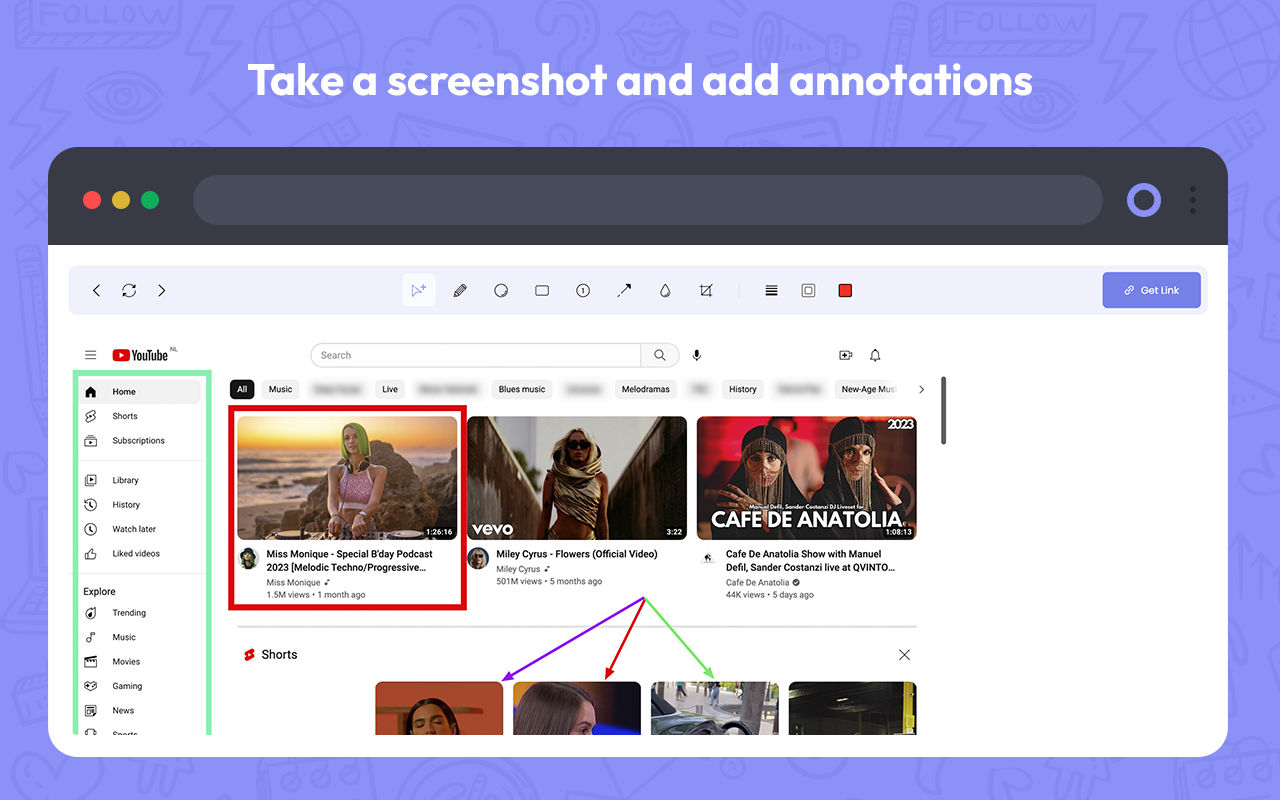Screen dimensions: 1280x800
Task: Open the red color swatch
Action: click(x=845, y=291)
